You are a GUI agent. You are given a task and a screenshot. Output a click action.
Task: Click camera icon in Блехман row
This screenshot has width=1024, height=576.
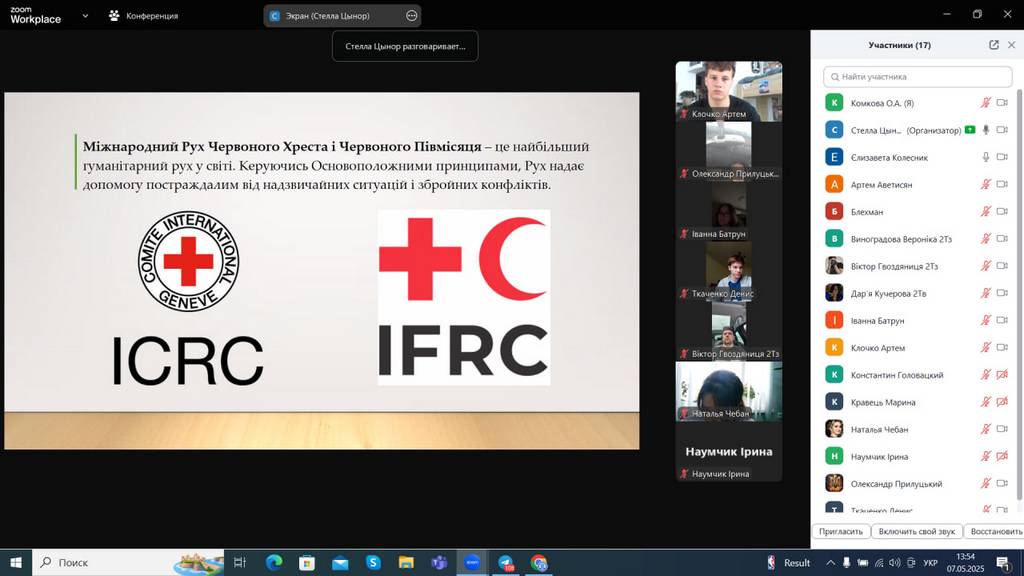(1002, 212)
